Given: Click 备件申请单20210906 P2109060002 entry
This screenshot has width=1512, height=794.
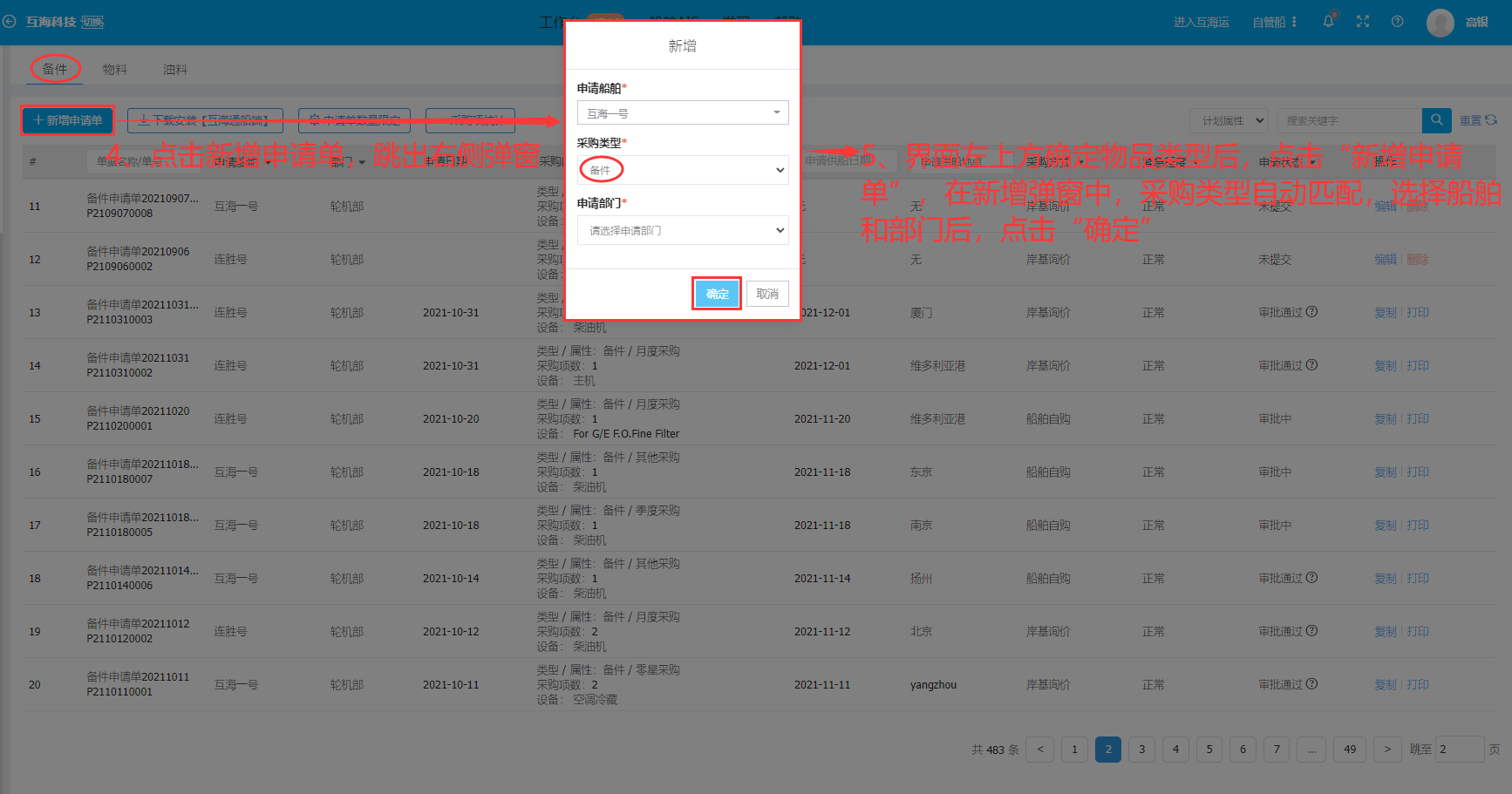Looking at the screenshot, I should 138,259.
